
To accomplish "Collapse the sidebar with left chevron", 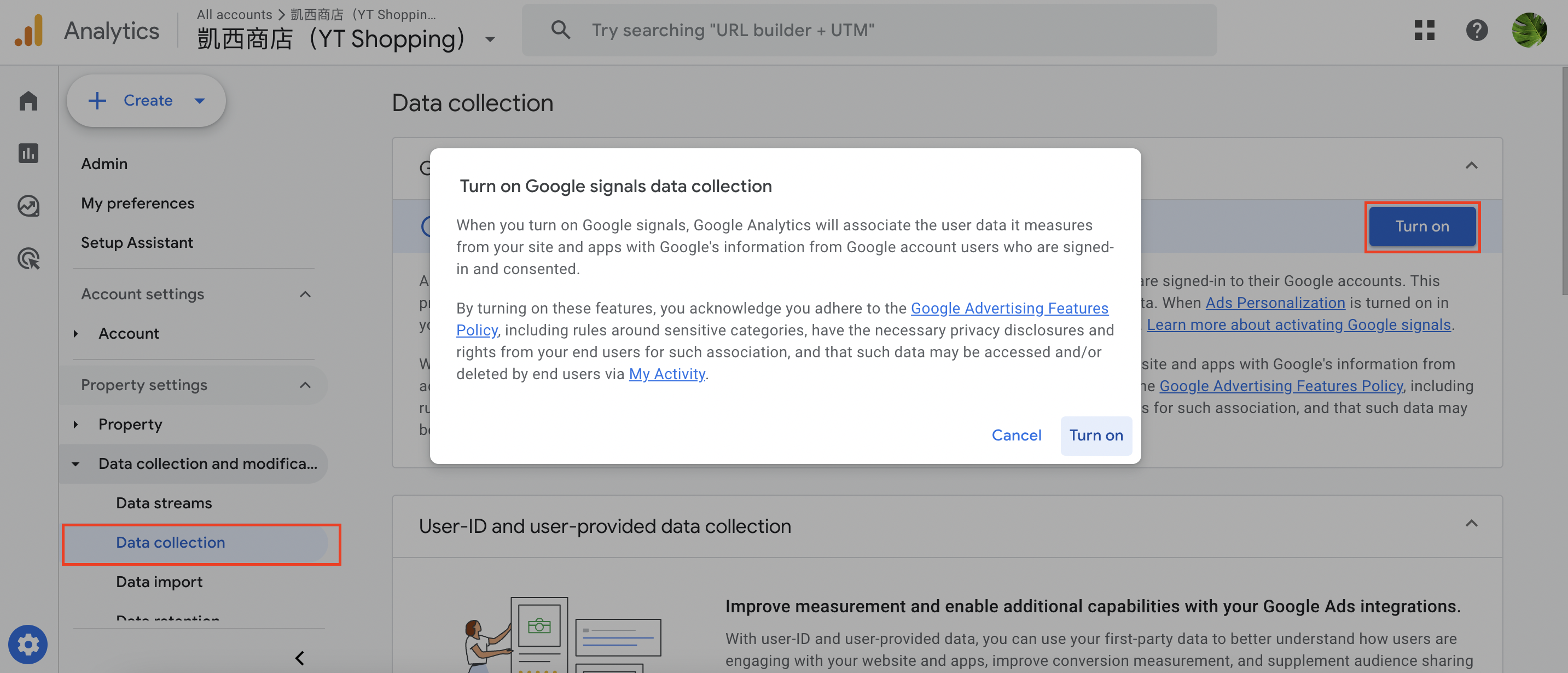I will [x=299, y=658].
